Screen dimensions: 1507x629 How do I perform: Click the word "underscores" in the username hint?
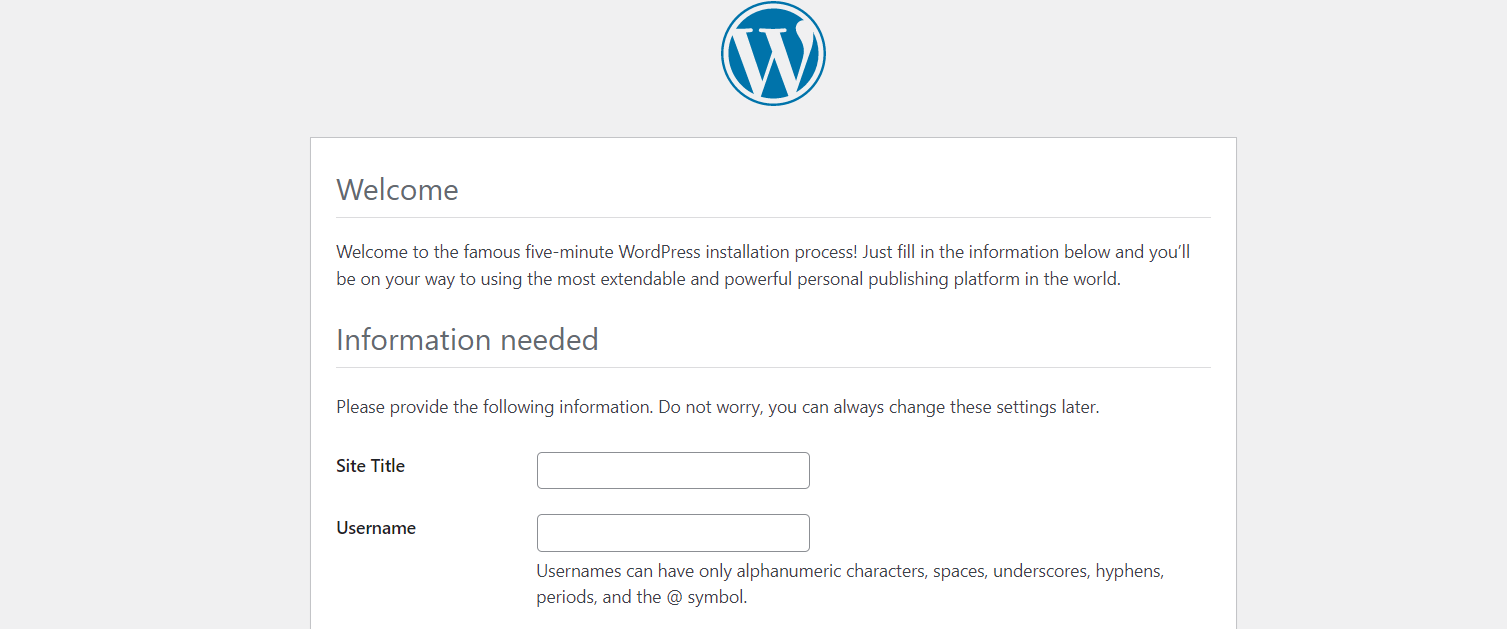pyautogui.click(x=1039, y=572)
